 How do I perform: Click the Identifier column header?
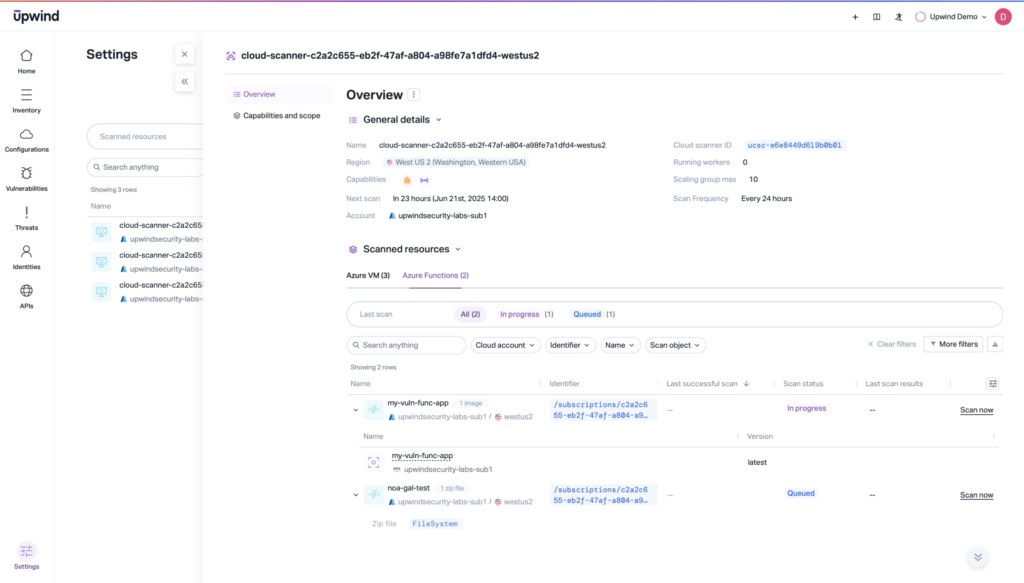(x=564, y=384)
